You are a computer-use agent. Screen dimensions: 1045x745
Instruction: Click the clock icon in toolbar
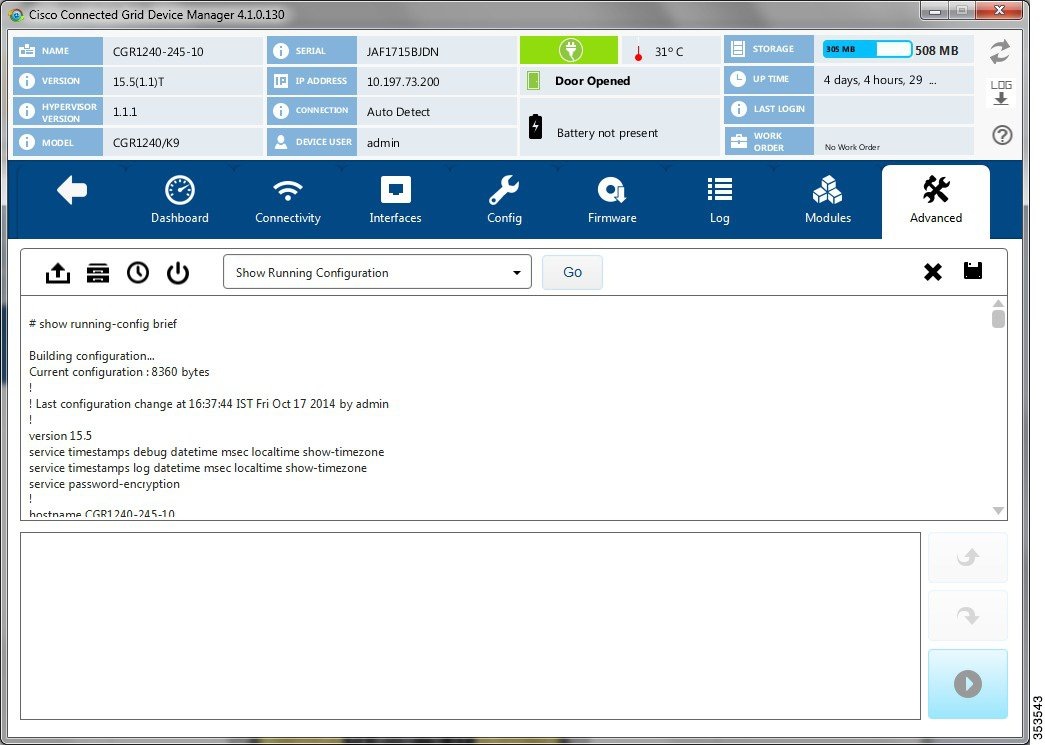point(138,273)
